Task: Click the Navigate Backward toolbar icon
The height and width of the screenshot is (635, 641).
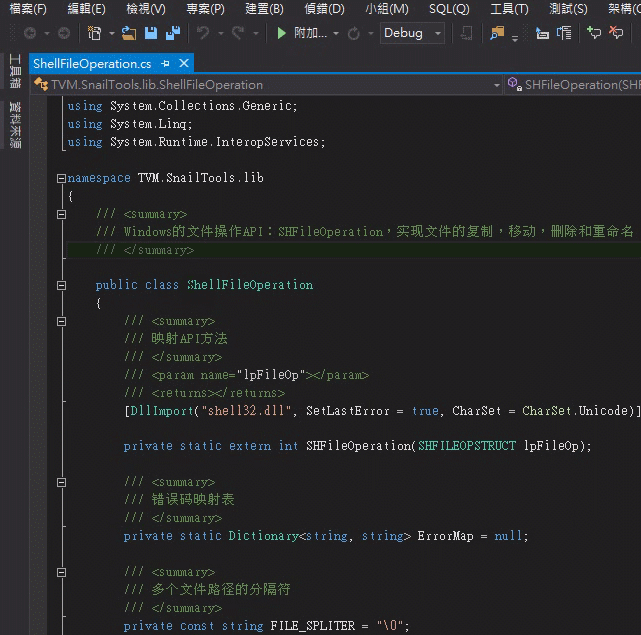Action: [x=30, y=33]
